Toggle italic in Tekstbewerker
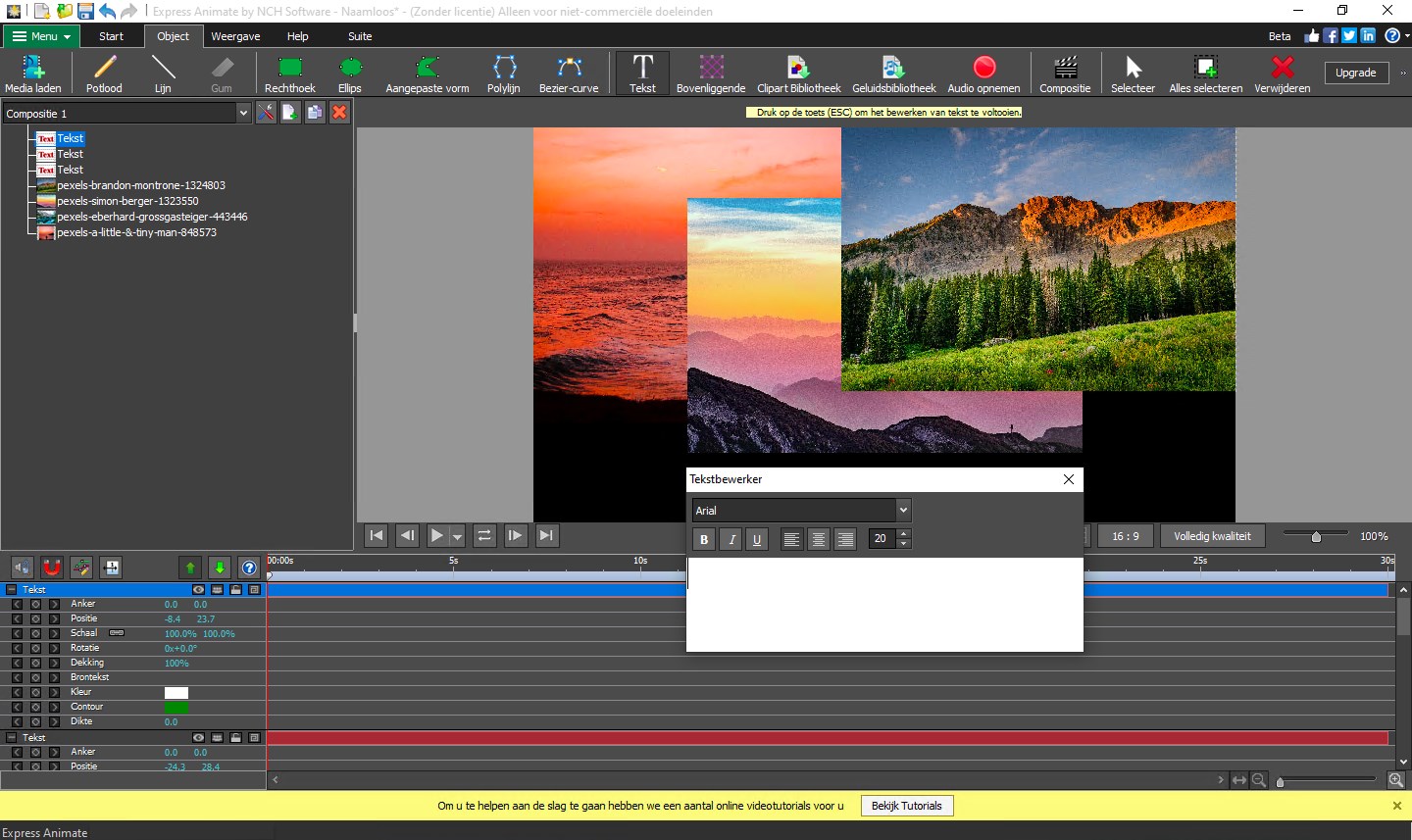 click(x=731, y=539)
